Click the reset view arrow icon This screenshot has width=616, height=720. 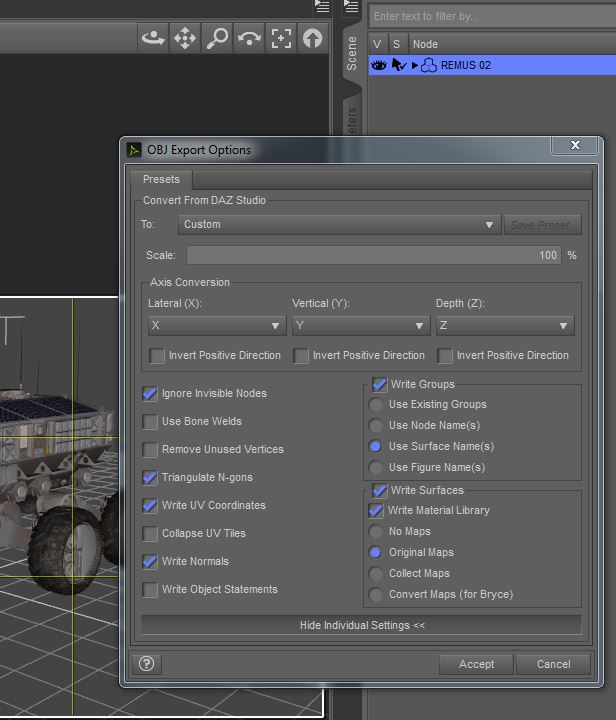313,38
